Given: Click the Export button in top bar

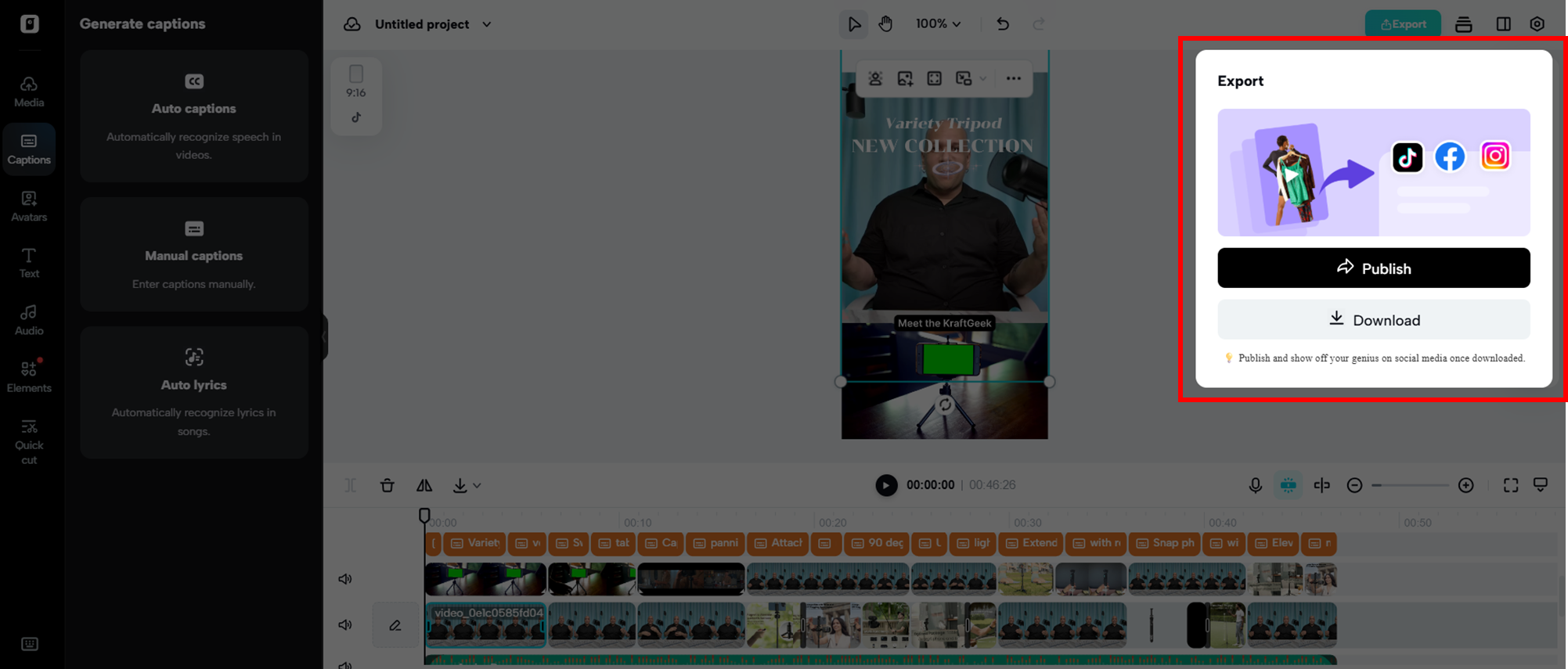Looking at the screenshot, I should pos(1403,24).
